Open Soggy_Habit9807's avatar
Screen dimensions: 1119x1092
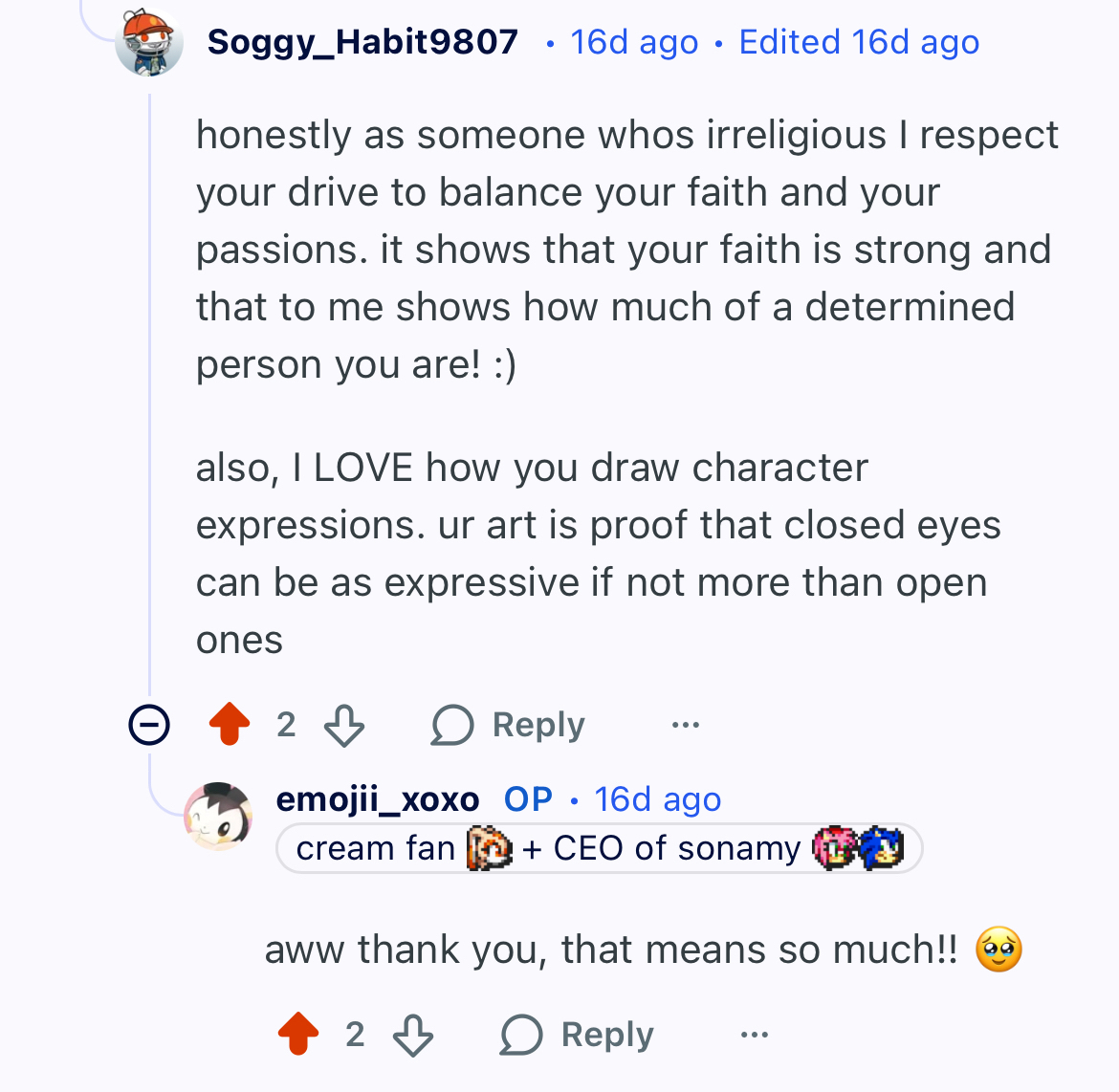[x=149, y=42]
